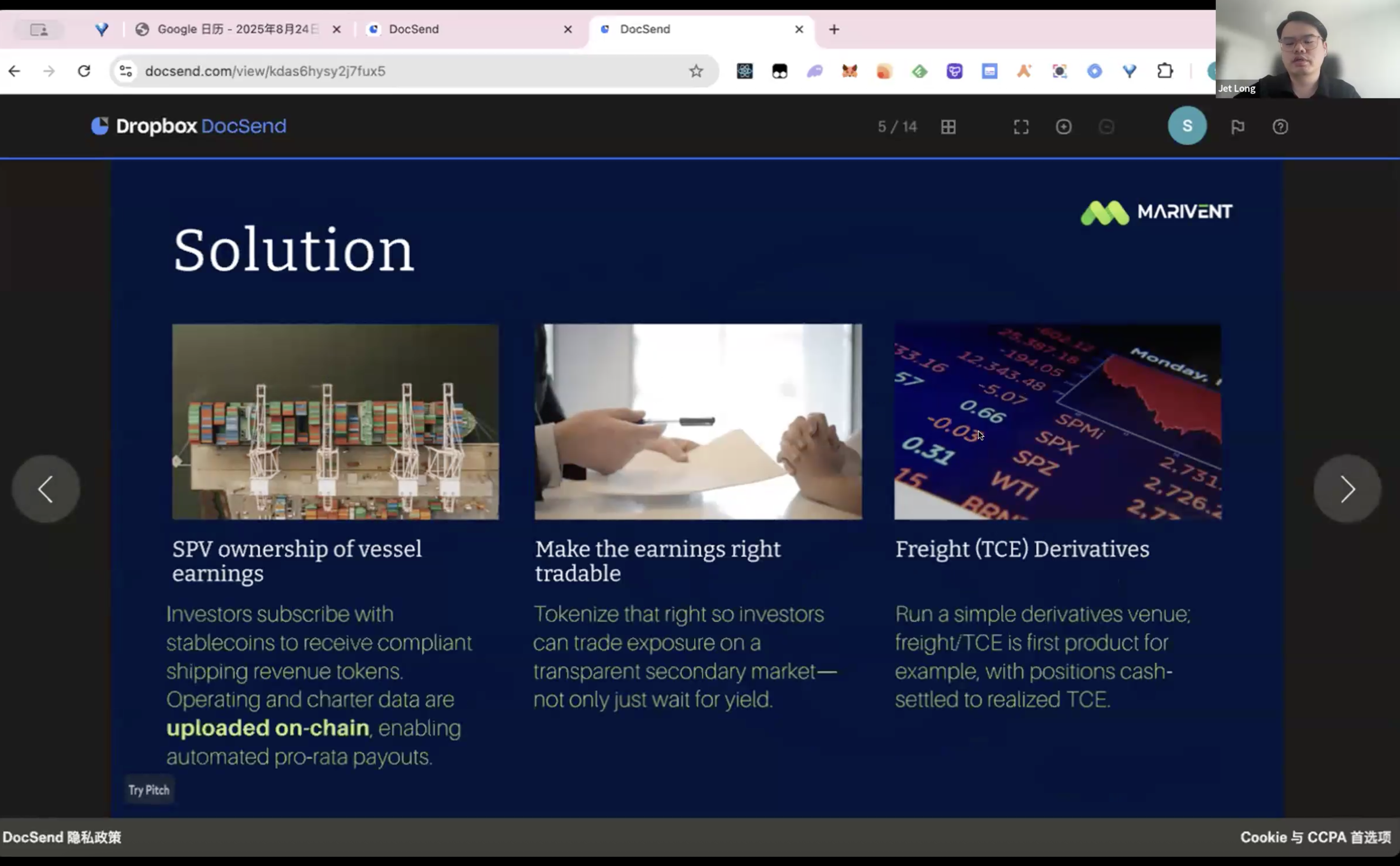Image resolution: width=1400 pixels, height=866 pixels.
Task: Open the S user avatar menu
Action: coord(1187,125)
